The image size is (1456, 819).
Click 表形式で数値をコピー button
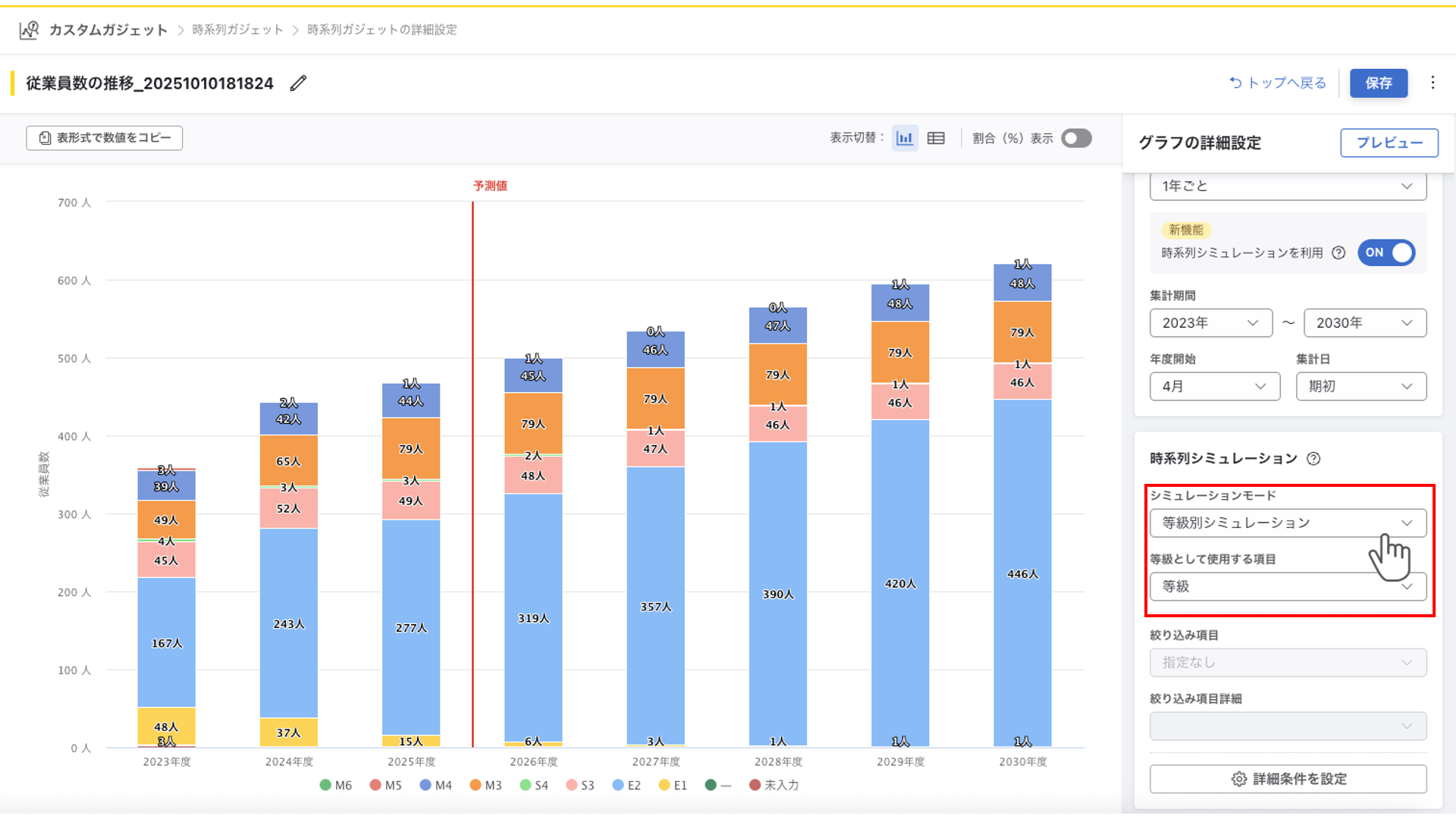[x=105, y=138]
